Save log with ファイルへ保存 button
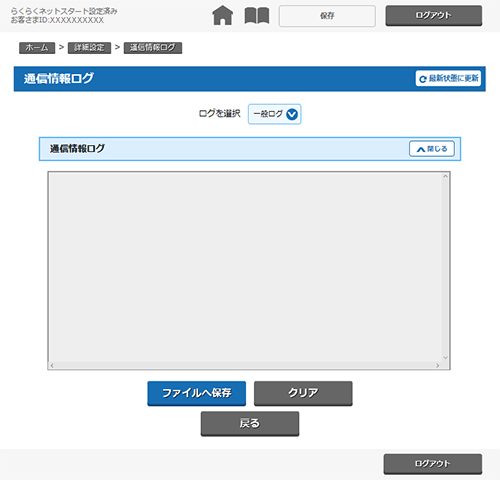Viewport: 500px width, 480px height. tap(197, 393)
